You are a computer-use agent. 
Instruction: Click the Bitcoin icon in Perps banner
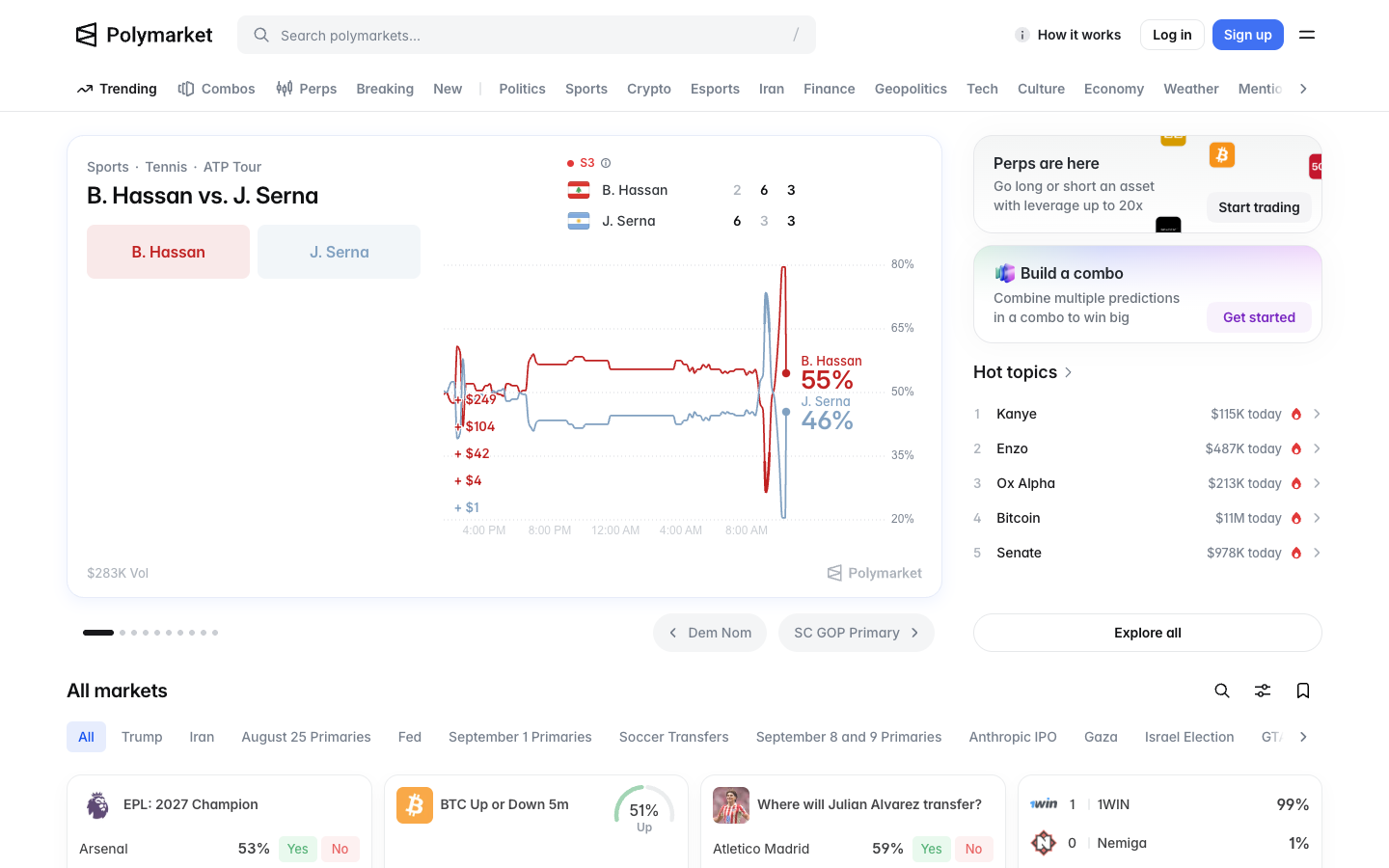click(1222, 155)
